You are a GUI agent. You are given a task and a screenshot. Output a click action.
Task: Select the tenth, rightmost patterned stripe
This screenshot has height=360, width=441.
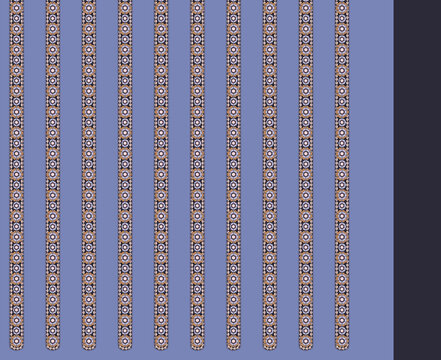point(342,175)
